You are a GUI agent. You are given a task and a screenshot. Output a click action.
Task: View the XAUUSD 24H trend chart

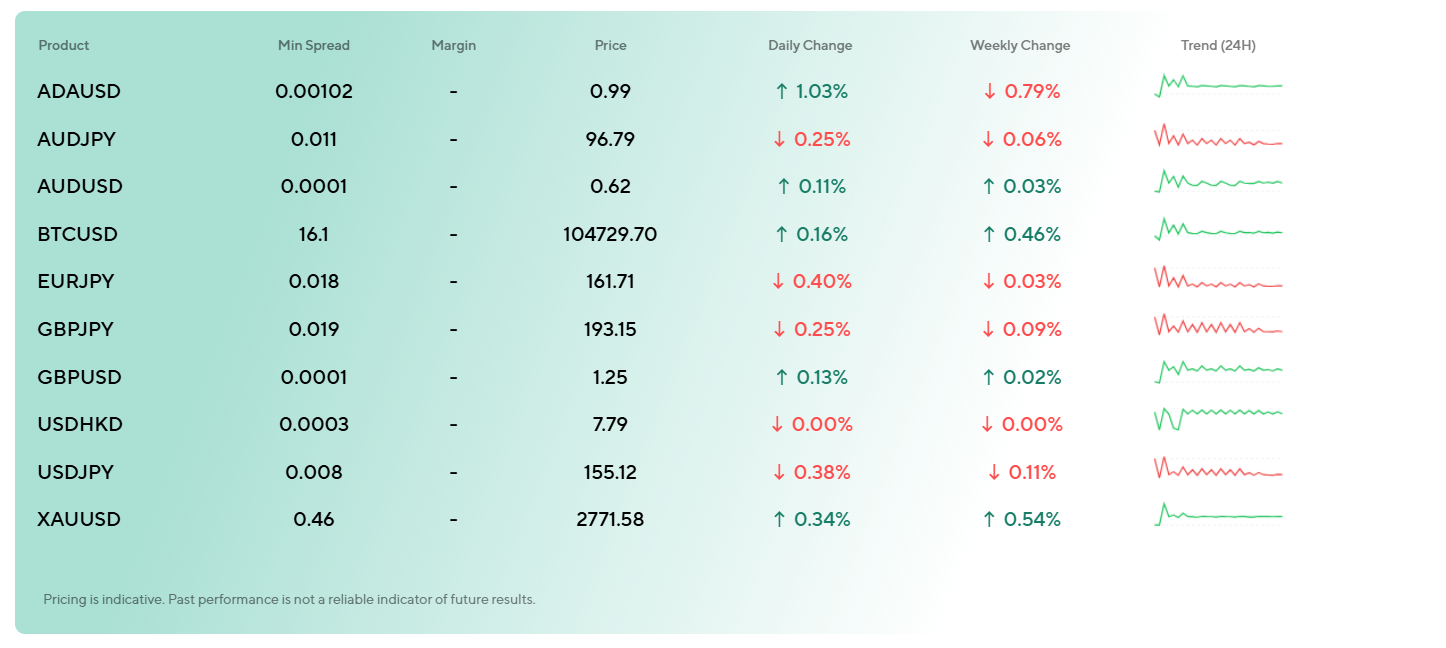[1218, 515]
